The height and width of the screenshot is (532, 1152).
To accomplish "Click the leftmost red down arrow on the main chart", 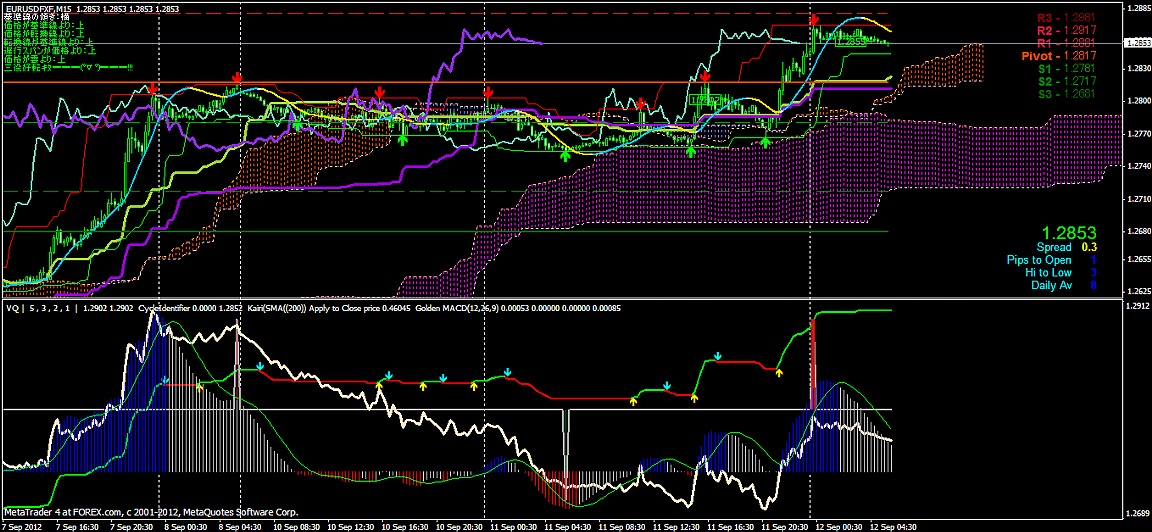I will click(x=153, y=89).
